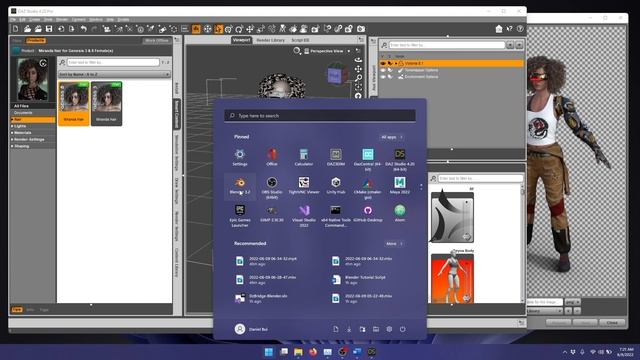Expand the Victoria 8.1 scene node

tap(396, 63)
